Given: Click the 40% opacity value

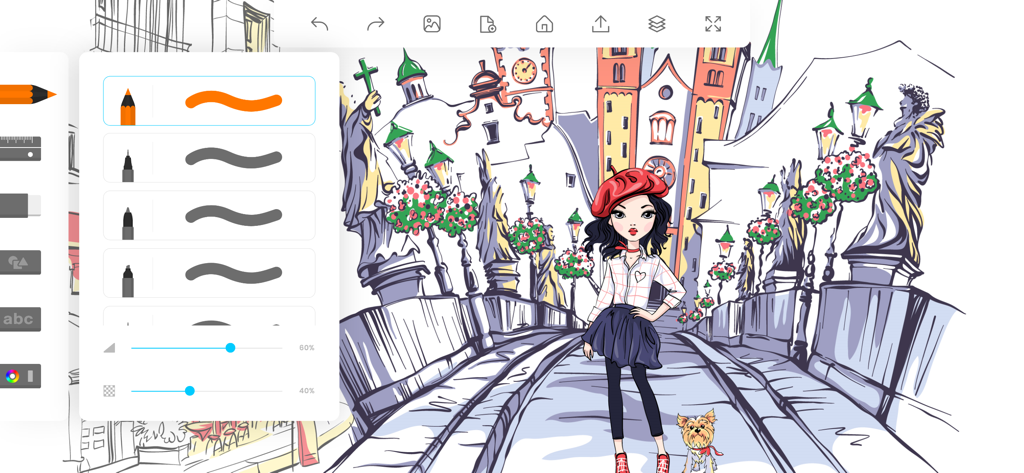Looking at the screenshot, I should pyautogui.click(x=306, y=391).
